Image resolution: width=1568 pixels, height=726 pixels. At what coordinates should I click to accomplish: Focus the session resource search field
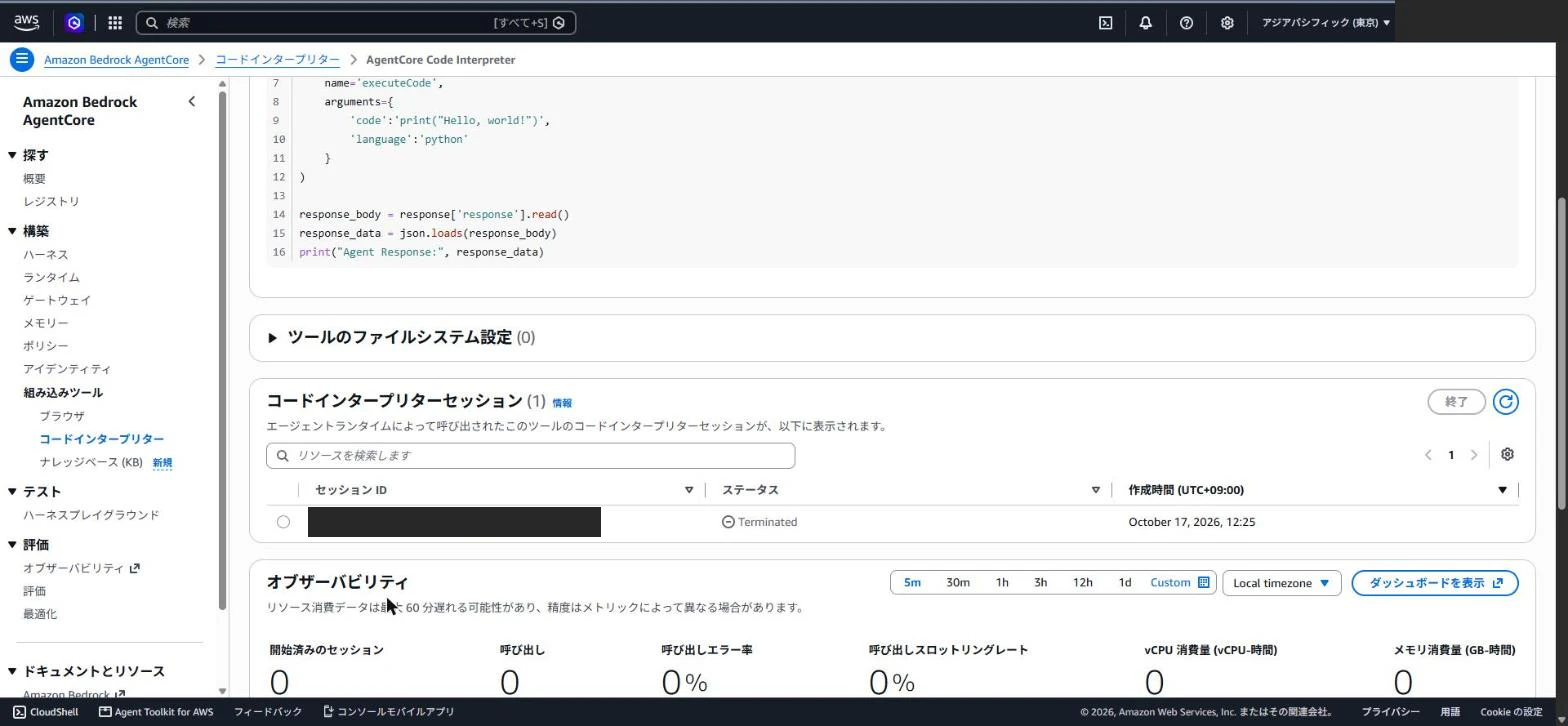pyautogui.click(x=530, y=455)
